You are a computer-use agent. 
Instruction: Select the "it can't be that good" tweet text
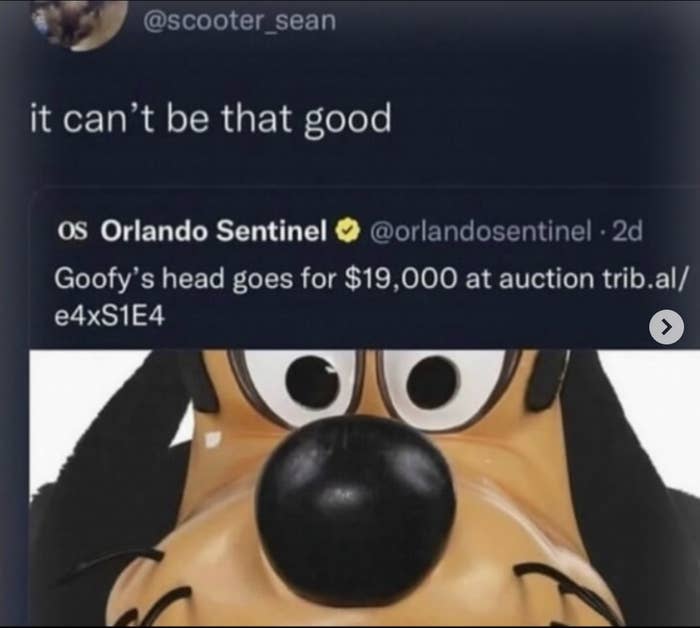[211, 118]
